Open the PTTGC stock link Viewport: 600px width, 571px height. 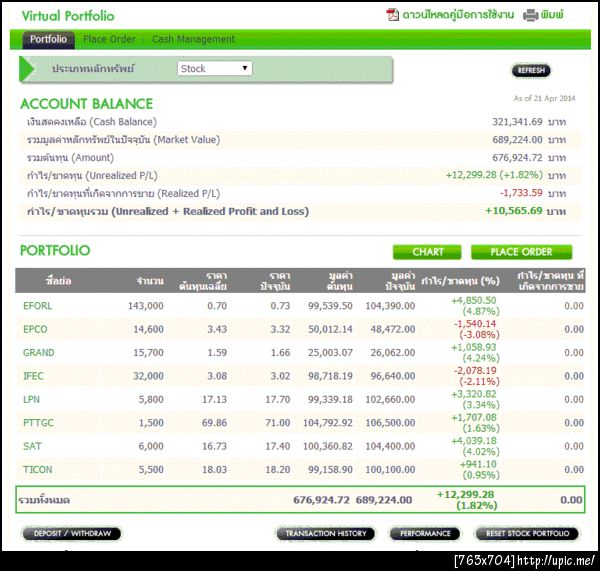[x=38, y=422]
